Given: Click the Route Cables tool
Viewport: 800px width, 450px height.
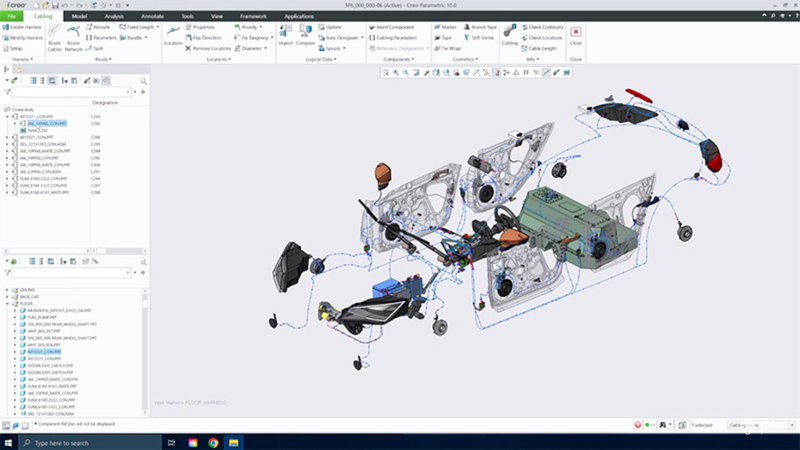Looking at the screenshot, I should point(54,38).
